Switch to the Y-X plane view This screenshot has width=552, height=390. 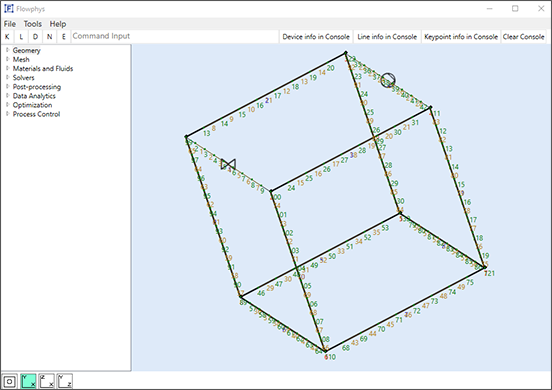point(28,381)
